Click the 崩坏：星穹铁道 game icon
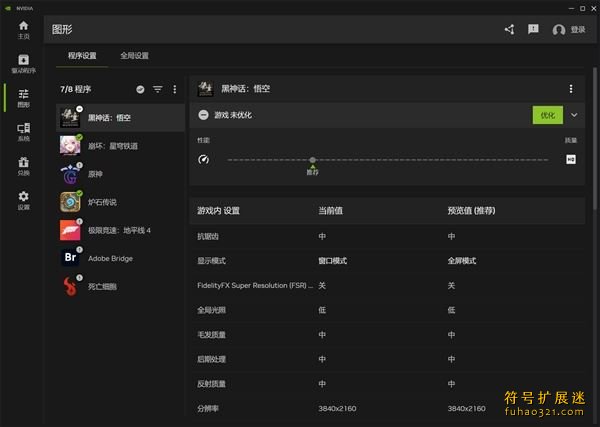Viewport: 600px width, 427px height. tap(70, 146)
